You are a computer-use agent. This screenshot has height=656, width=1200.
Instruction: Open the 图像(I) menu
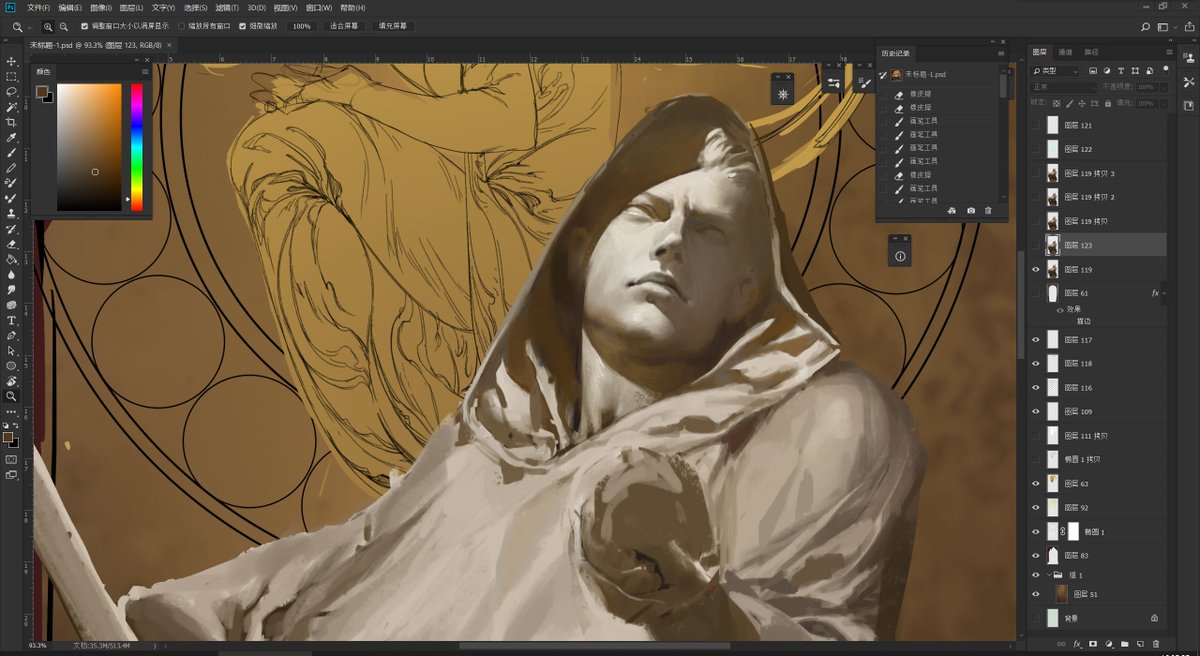pyautogui.click(x=101, y=7)
